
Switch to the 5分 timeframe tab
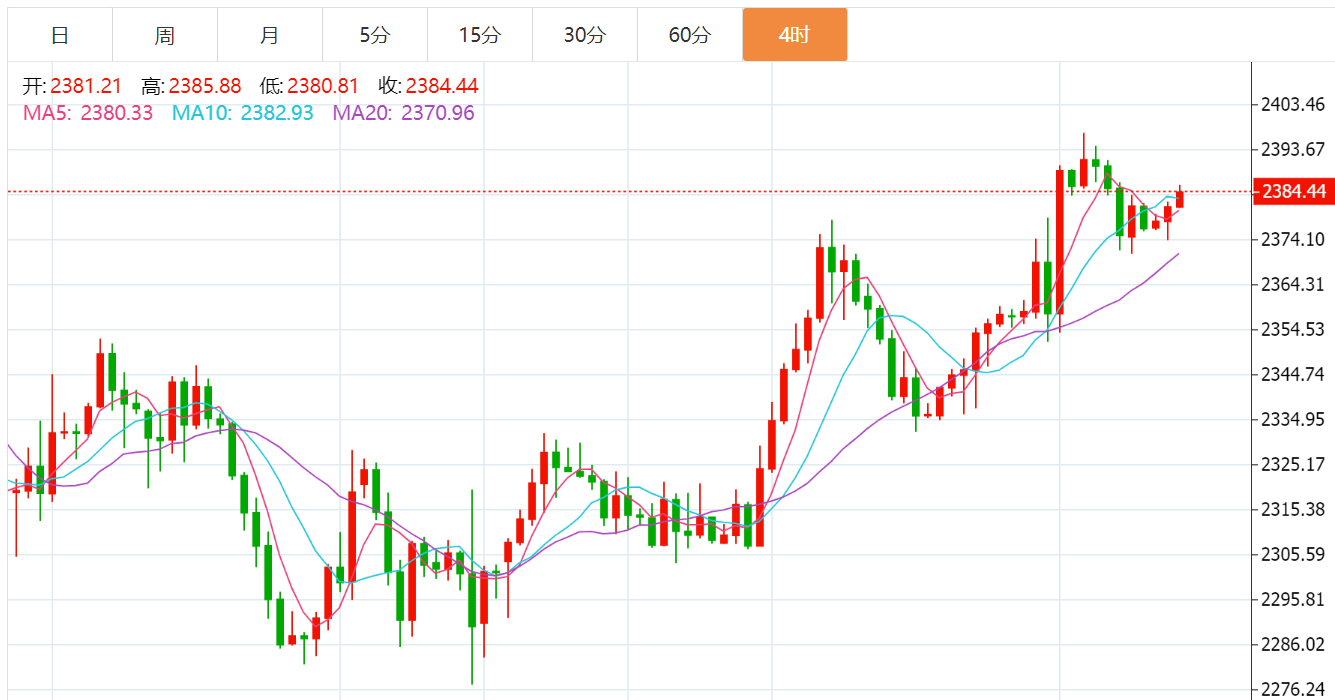click(x=375, y=35)
